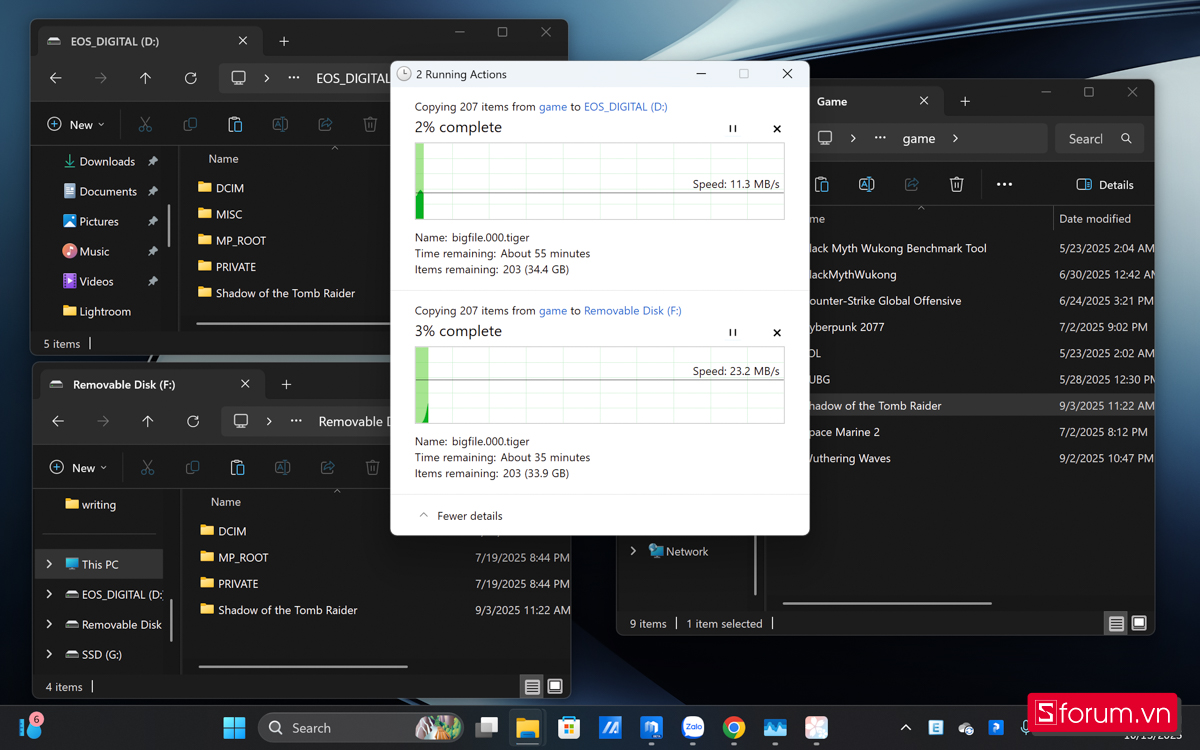Expand the This PC tree node
Image resolution: width=1200 pixels, height=750 pixels.
[x=49, y=564]
